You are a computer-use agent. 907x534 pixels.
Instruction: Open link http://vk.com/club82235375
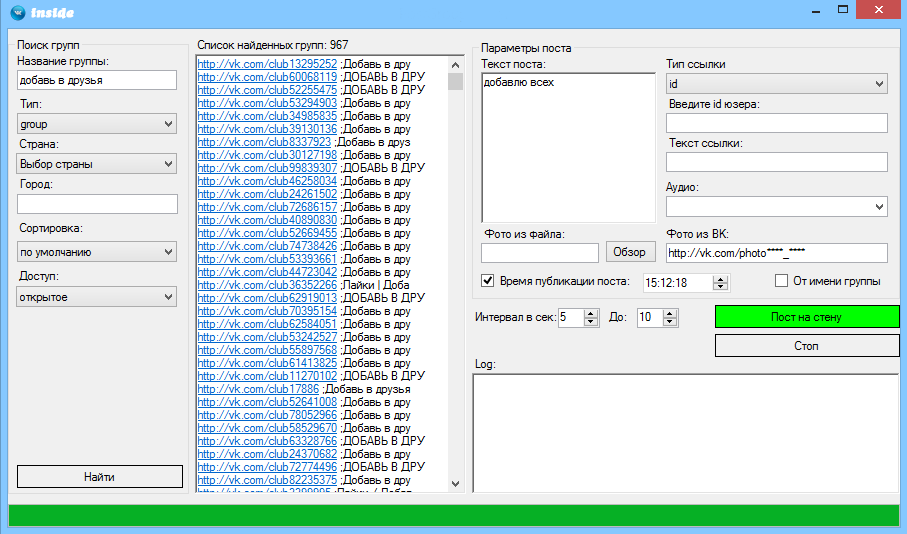[267, 480]
